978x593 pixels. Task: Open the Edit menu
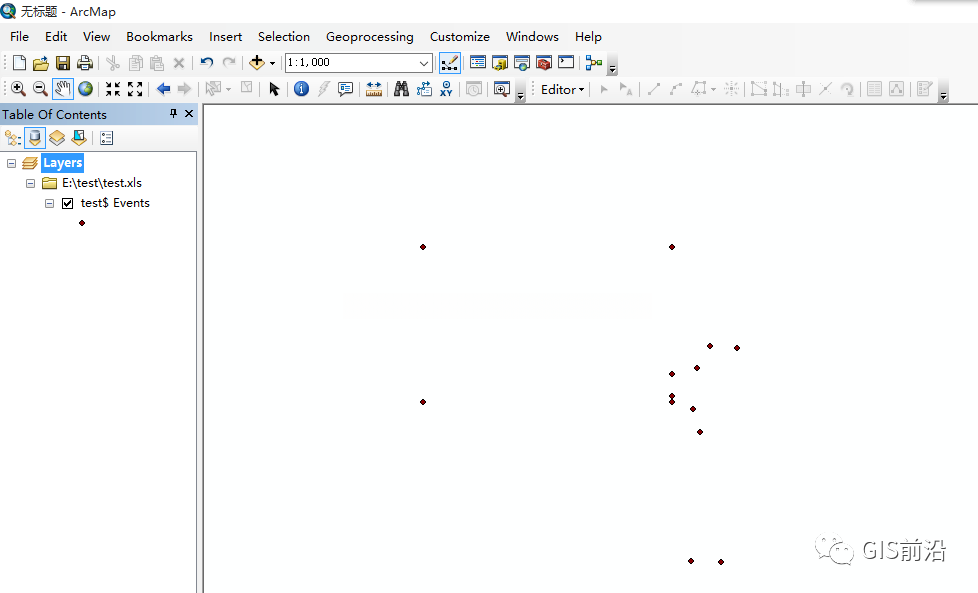(x=56, y=37)
